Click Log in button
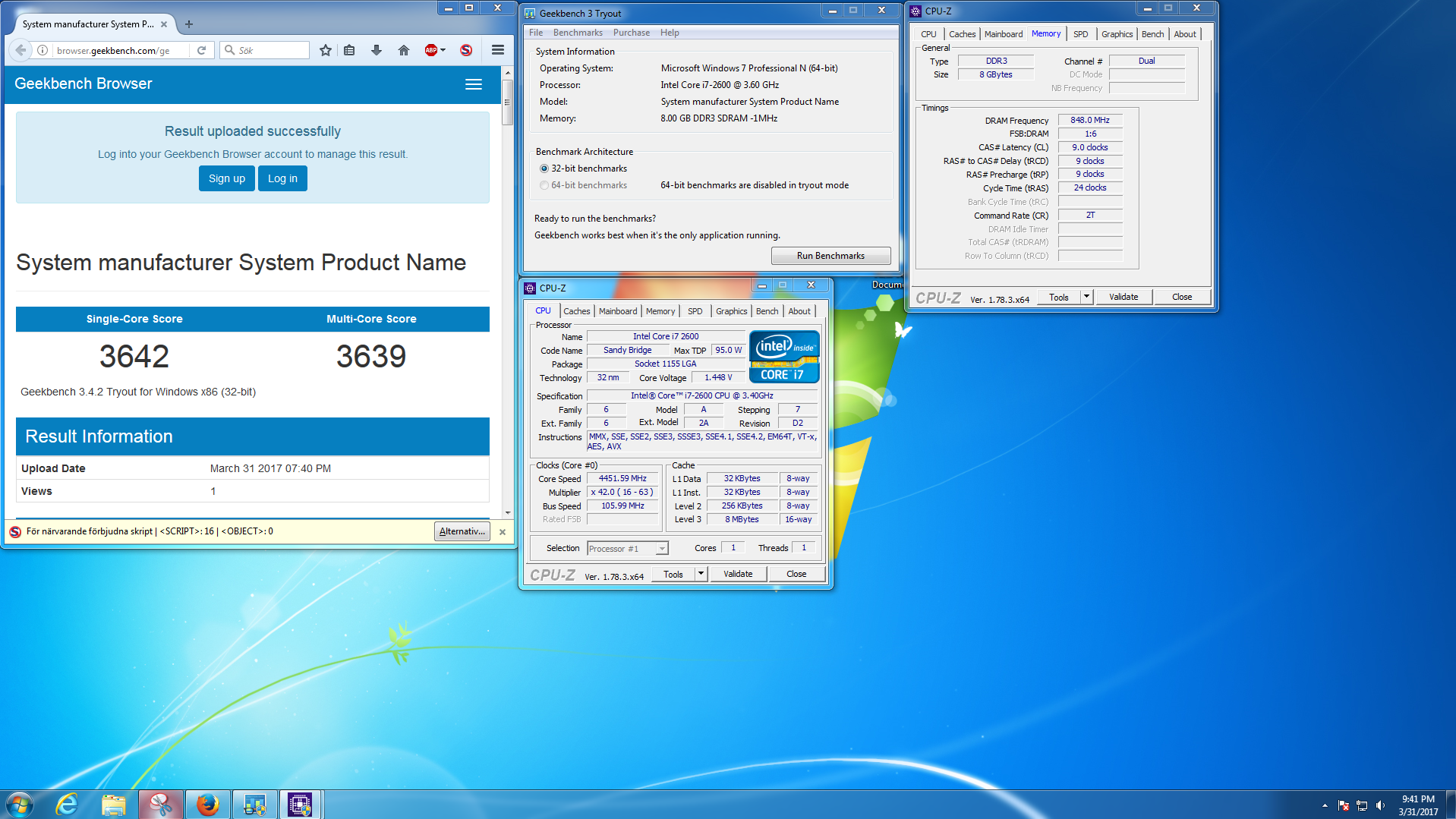 click(x=282, y=178)
